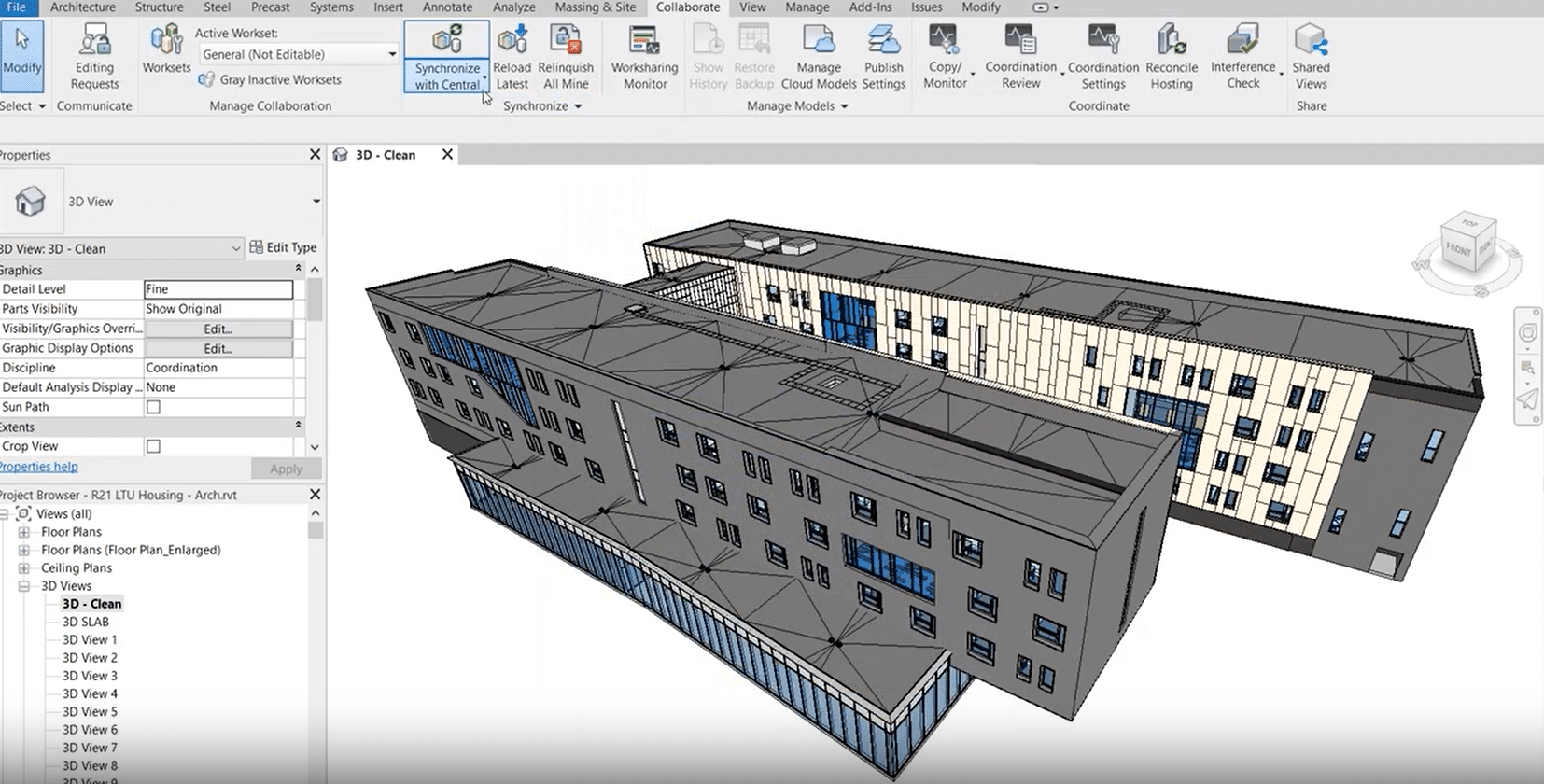Enable the Sun Path checkbox
This screenshot has height=784, width=1544.
point(153,407)
